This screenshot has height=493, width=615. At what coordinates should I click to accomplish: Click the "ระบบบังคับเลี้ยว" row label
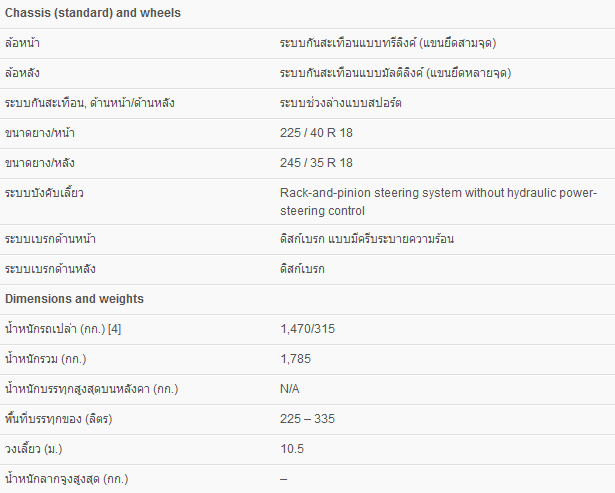[44, 192]
